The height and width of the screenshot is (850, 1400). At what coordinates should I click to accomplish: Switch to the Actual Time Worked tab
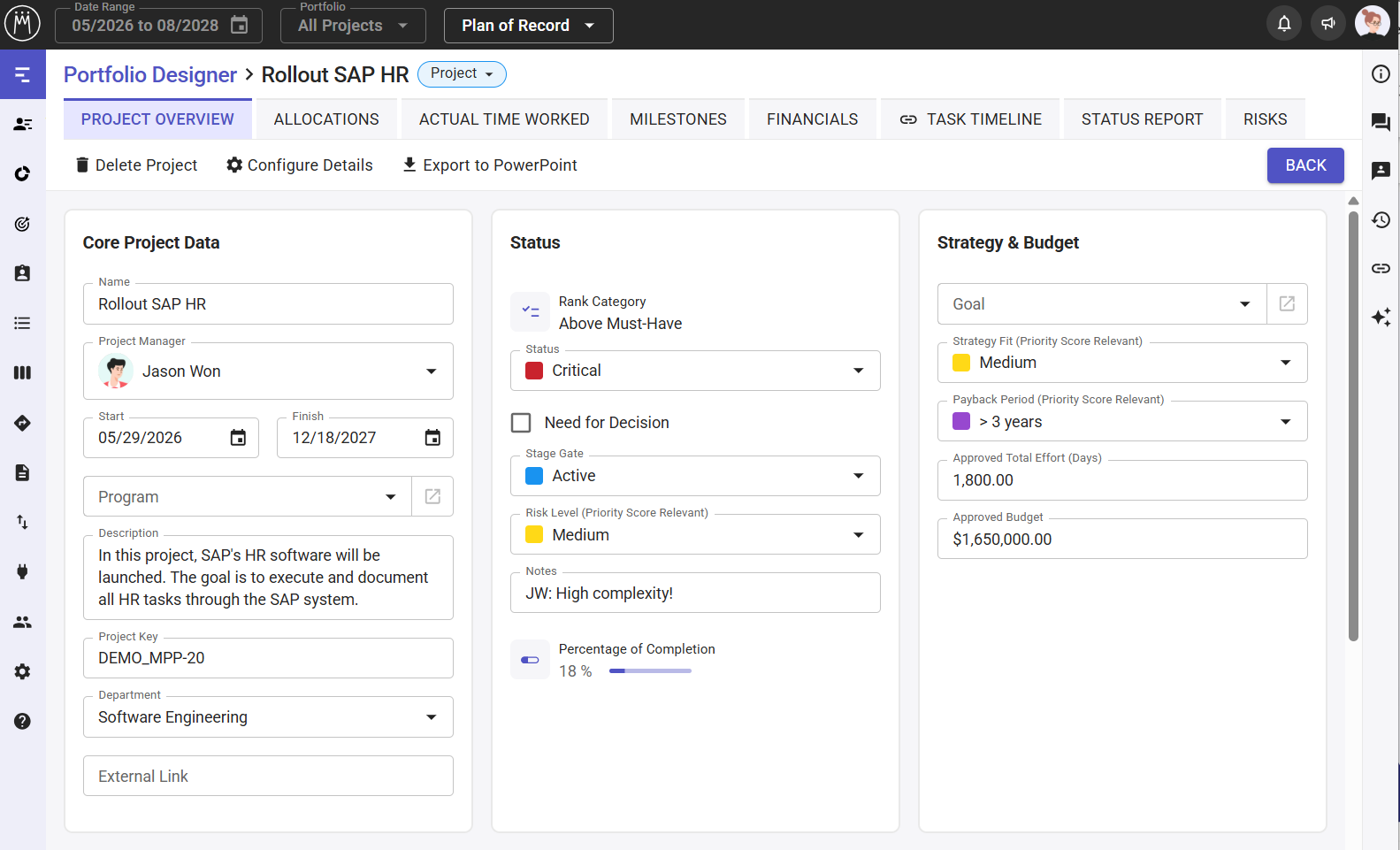(x=504, y=119)
